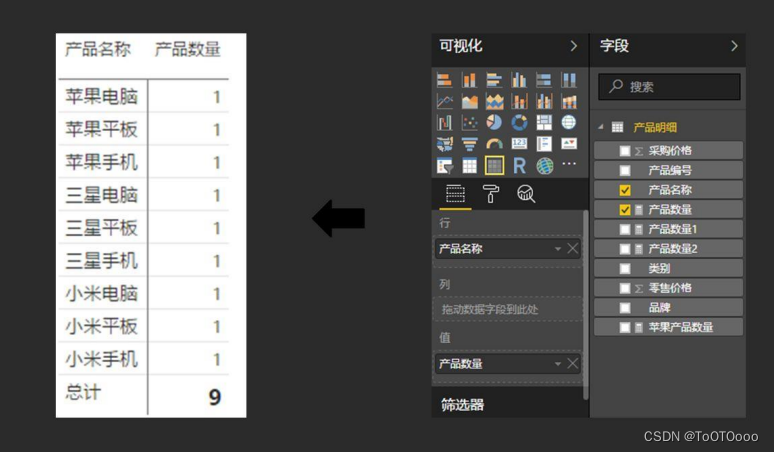Select the line and clustered column chart

click(544, 102)
